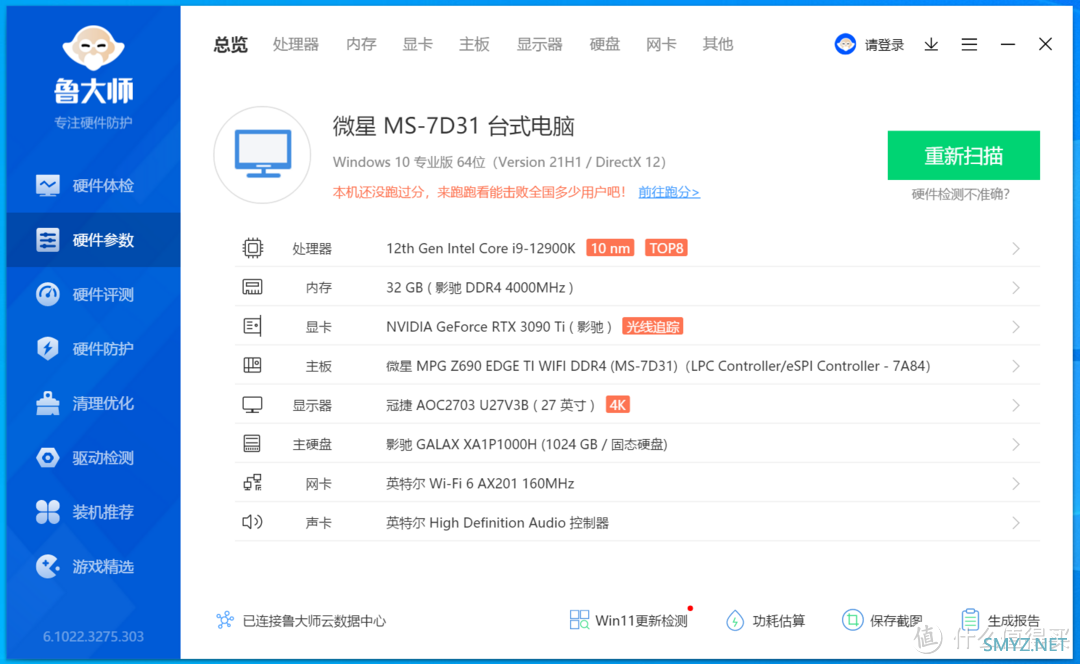Click the green 重新扫描 button
This screenshot has width=1080, height=664.
[964, 156]
